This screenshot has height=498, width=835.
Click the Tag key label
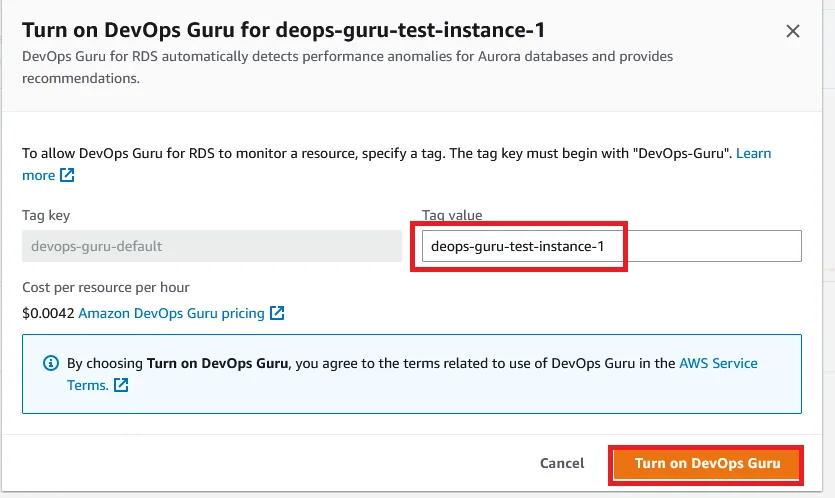point(46,216)
